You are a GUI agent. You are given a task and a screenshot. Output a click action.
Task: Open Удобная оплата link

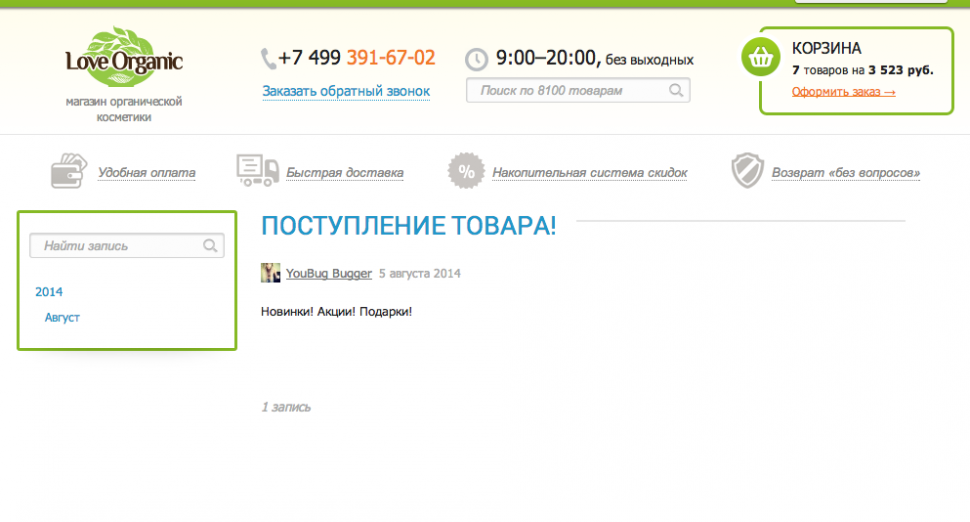[147, 173]
